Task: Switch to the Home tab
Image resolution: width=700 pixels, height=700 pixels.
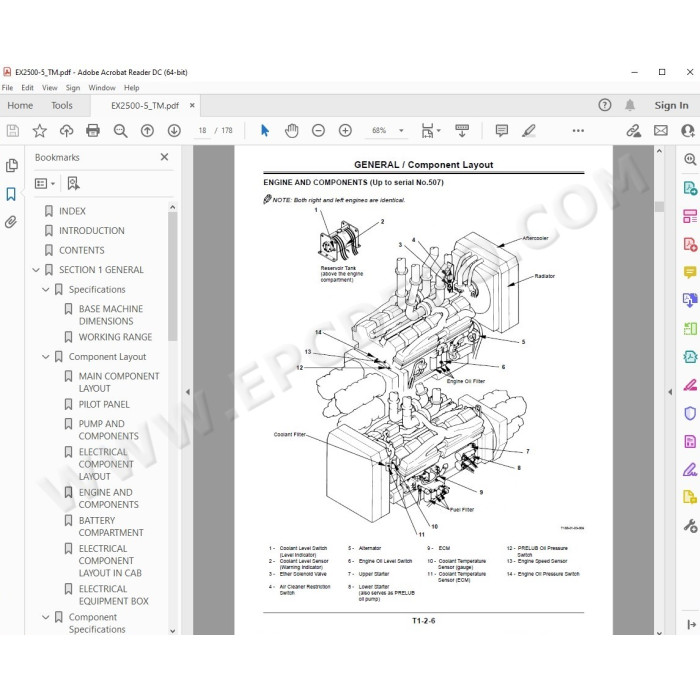Action: (x=20, y=106)
